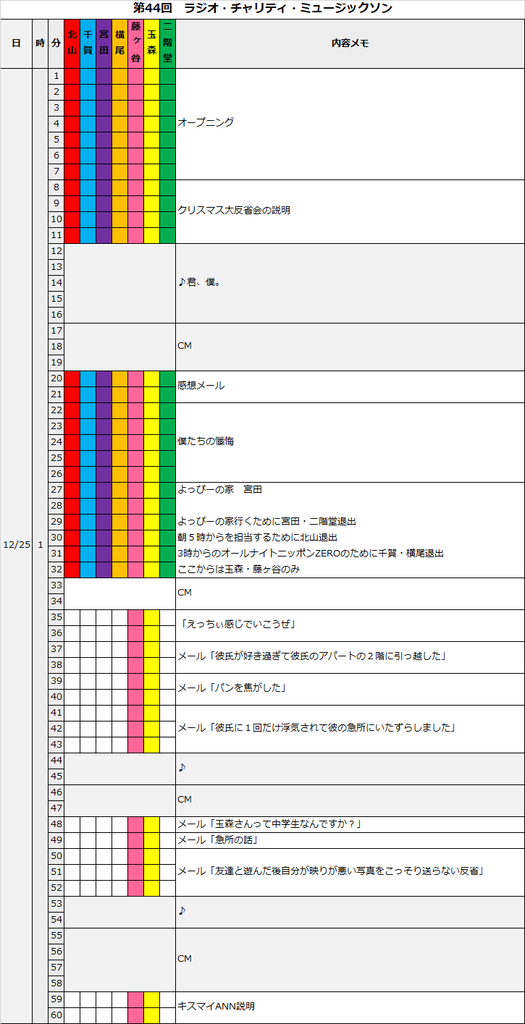Screen dimensions: 525x1024
Task: Click the line mentioning オールナイトニッポンZERO
Action: [310, 553]
